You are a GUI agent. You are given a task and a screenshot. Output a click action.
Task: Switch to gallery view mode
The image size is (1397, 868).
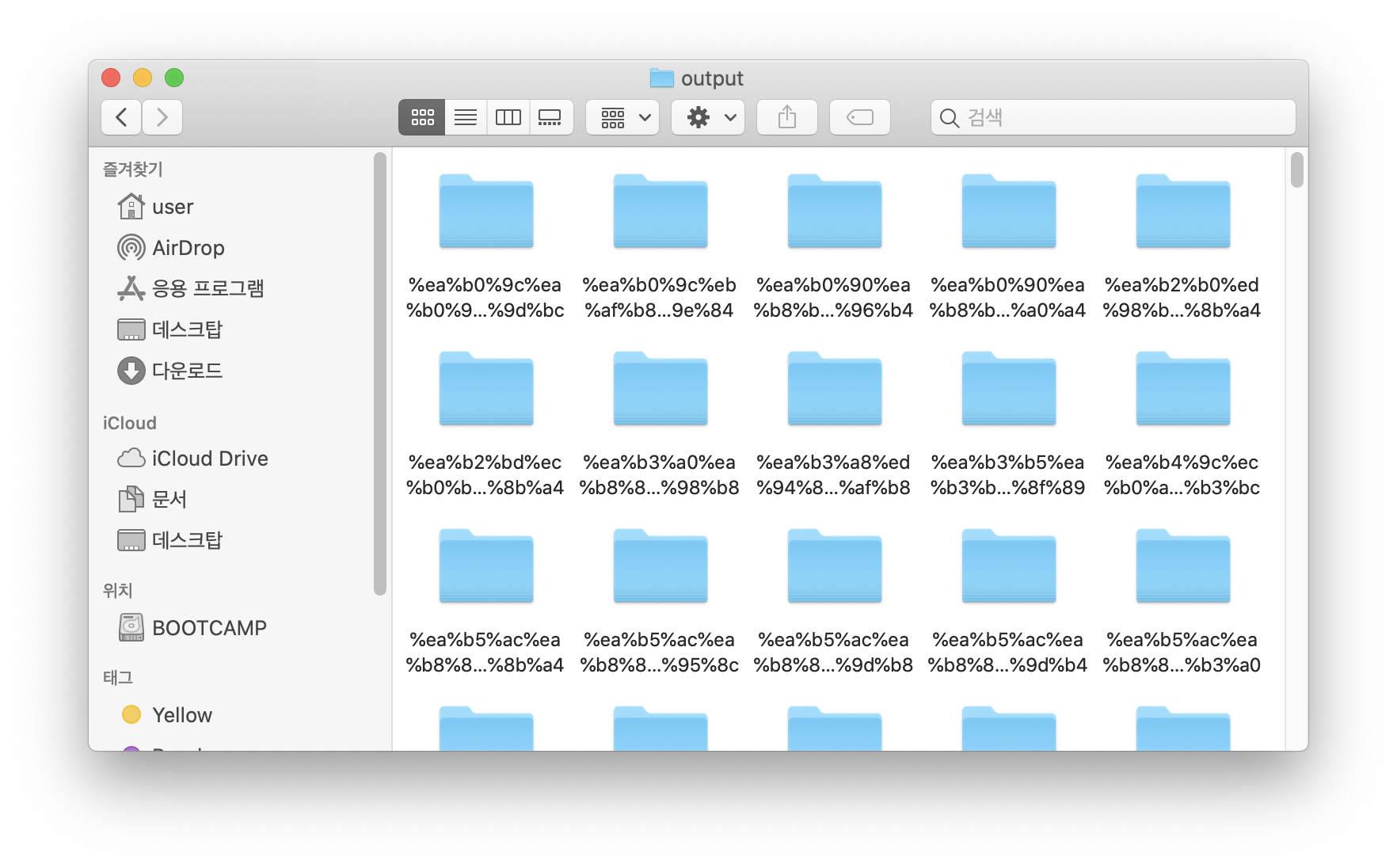pyautogui.click(x=550, y=117)
